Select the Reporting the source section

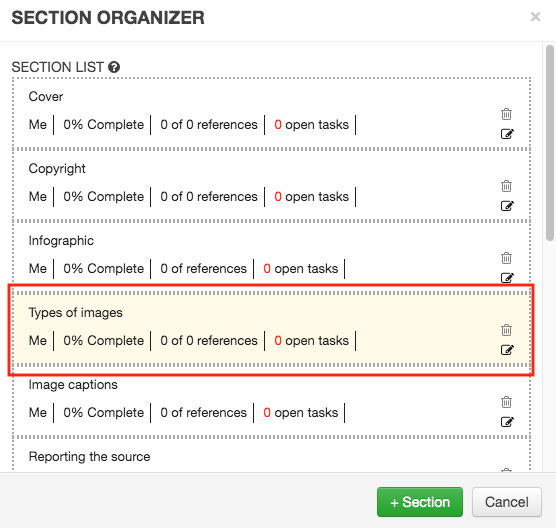click(272, 456)
